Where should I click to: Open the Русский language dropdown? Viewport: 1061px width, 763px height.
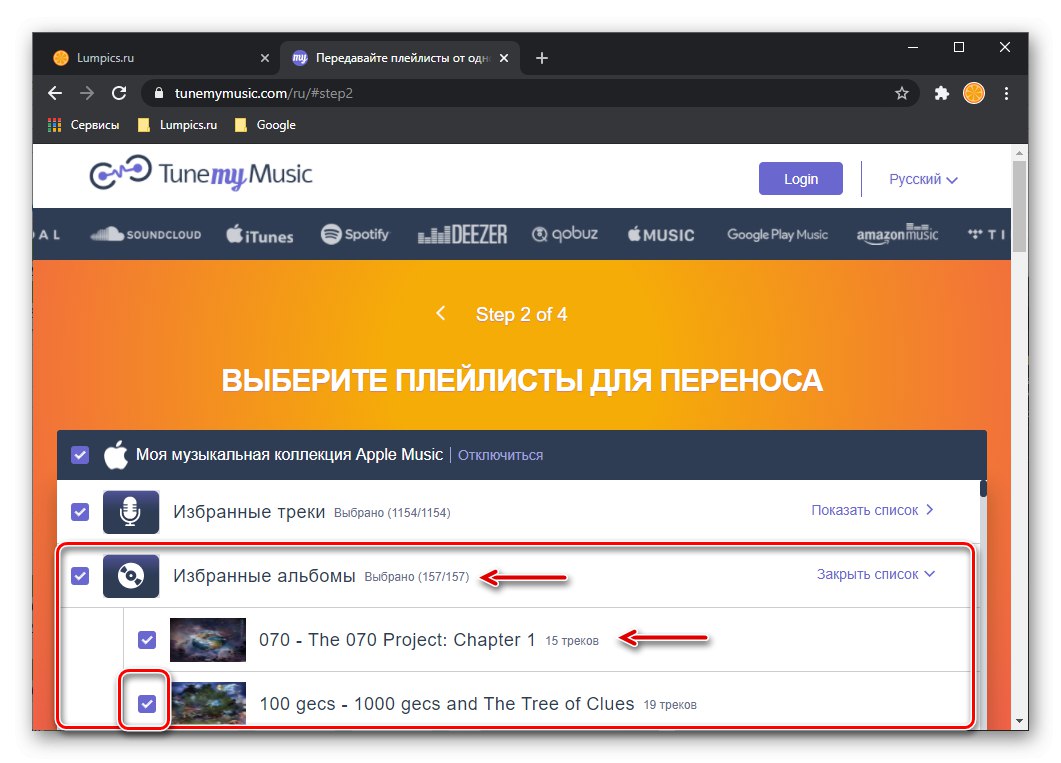click(x=923, y=179)
